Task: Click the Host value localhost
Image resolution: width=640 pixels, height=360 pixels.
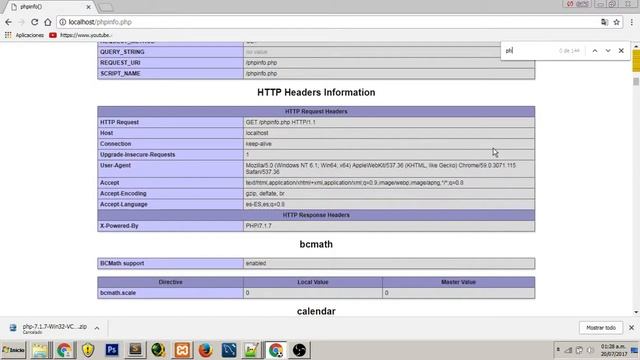Action: [257, 133]
